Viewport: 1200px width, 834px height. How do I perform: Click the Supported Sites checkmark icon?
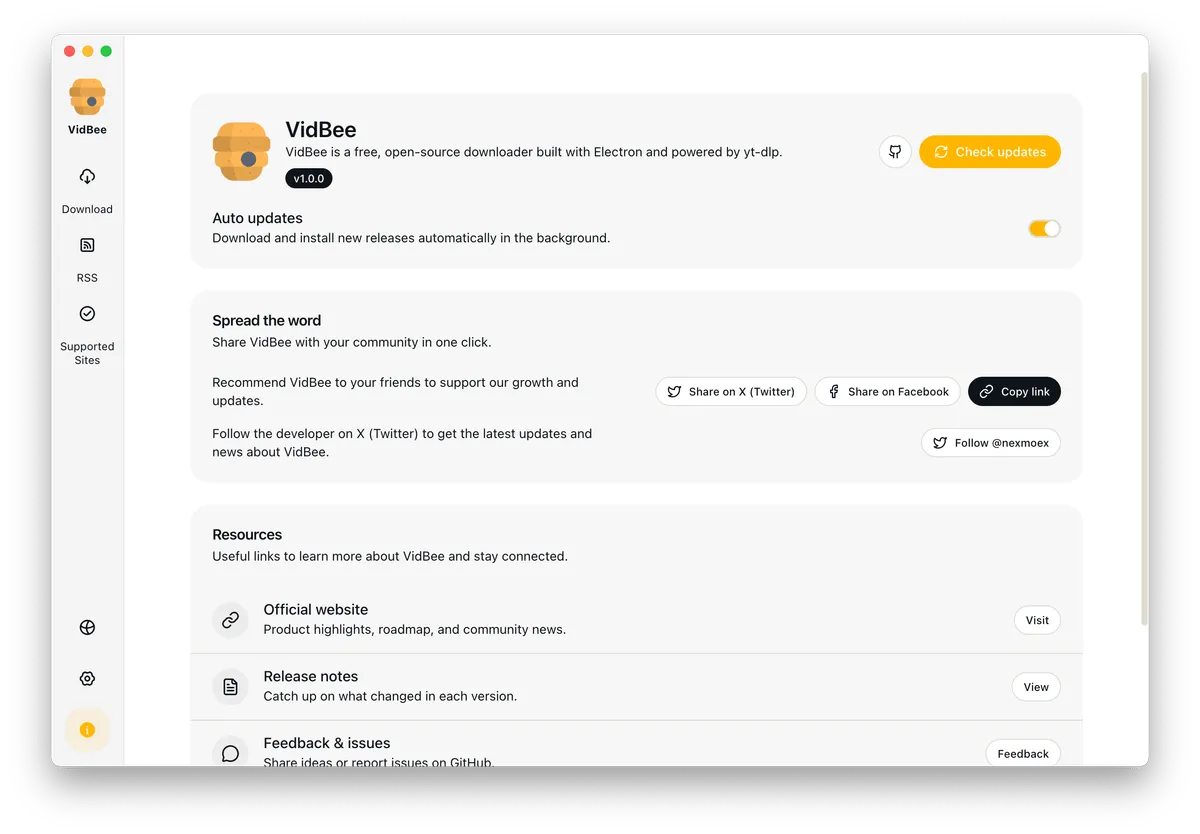click(x=87, y=313)
